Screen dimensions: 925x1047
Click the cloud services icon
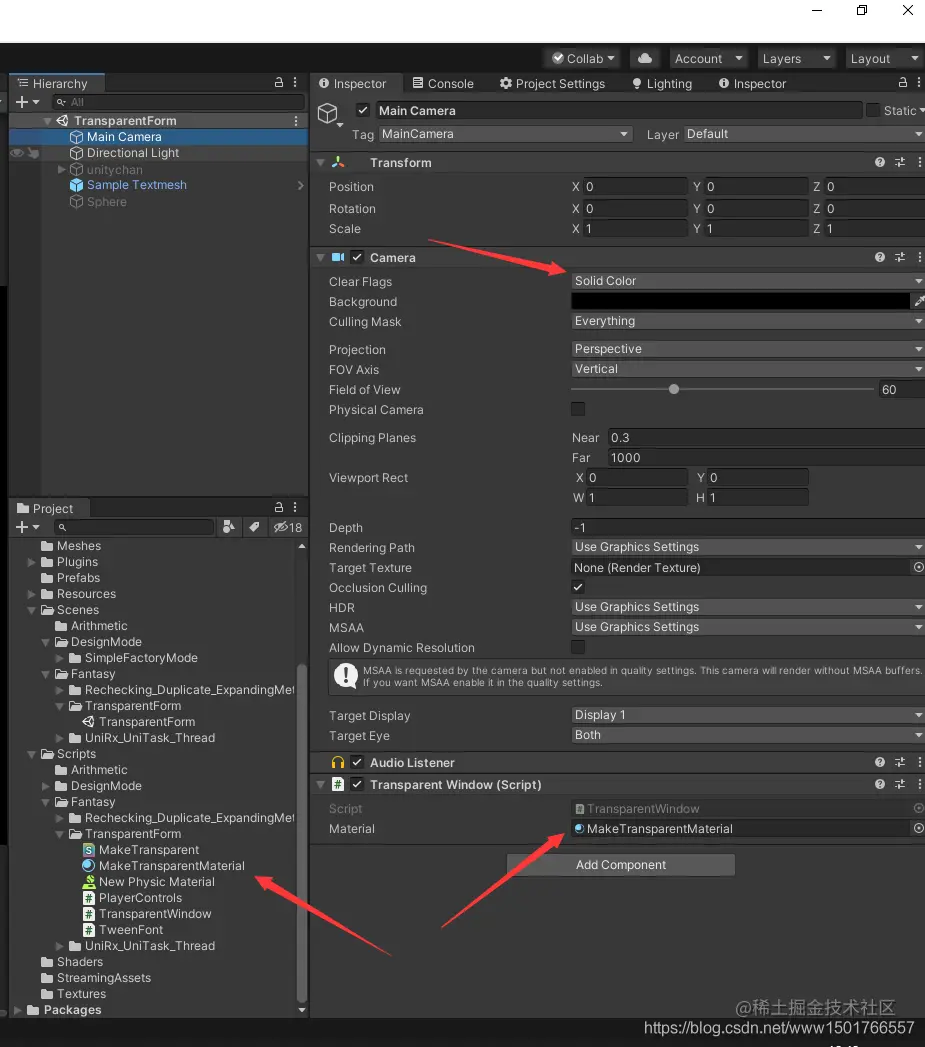tap(644, 58)
